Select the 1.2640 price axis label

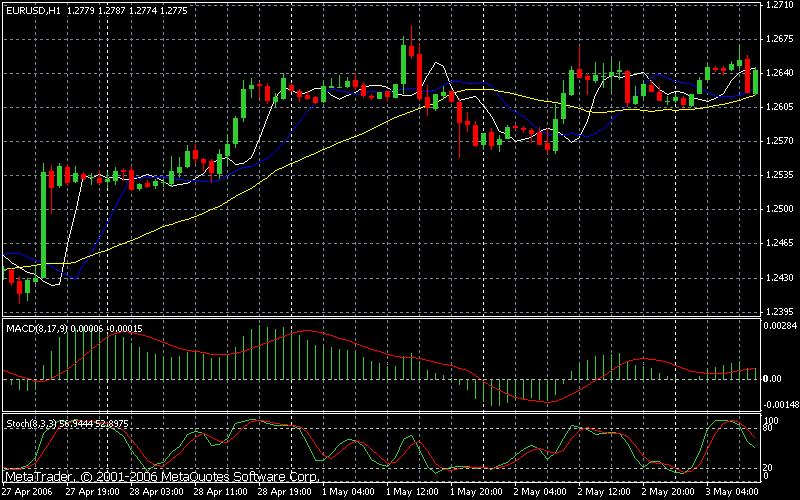pyautogui.click(x=779, y=72)
